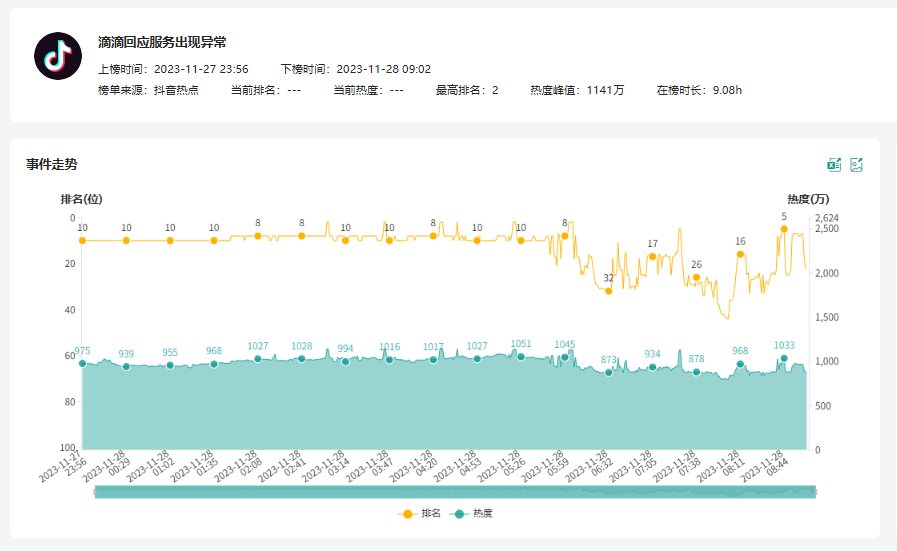
Task: Select the rank 26 data point
Action: click(696, 278)
